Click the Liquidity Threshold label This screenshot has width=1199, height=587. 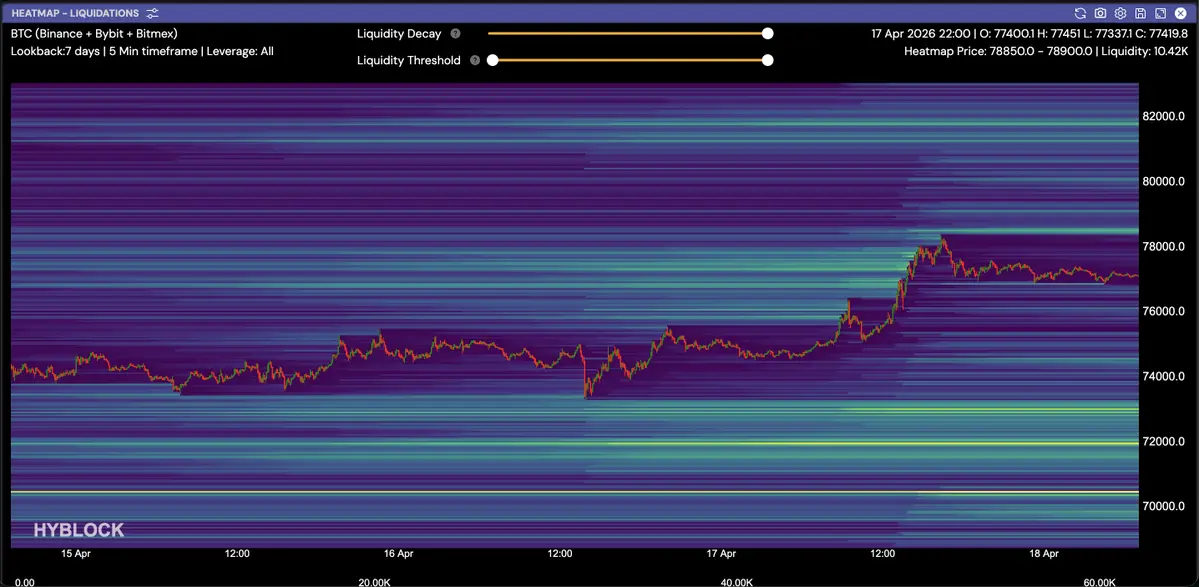tap(409, 60)
